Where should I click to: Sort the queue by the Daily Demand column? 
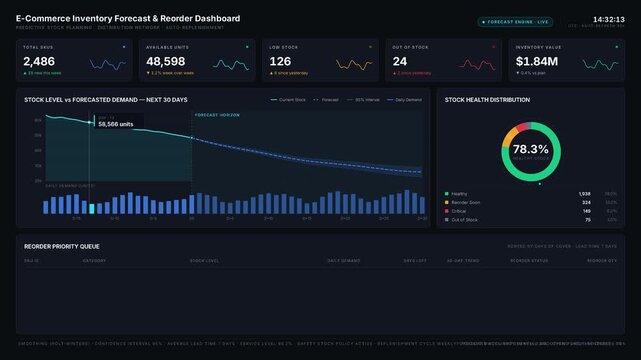(x=344, y=261)
